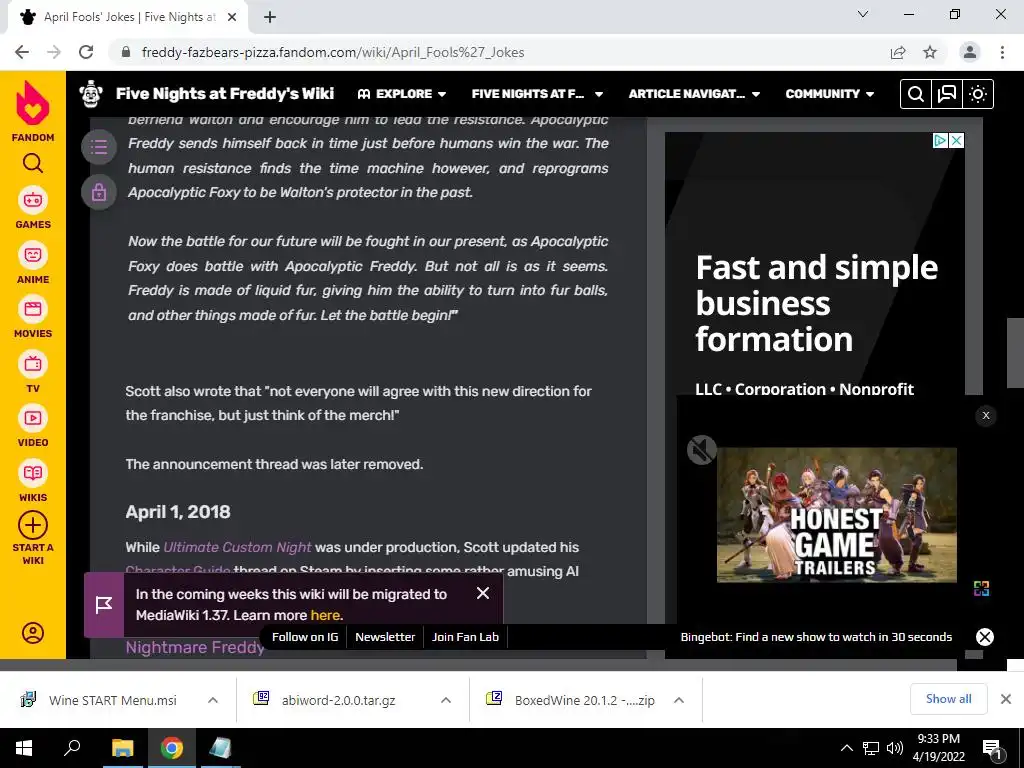
Task: Click the Newsletter button
Action: (x=385, y=637)
